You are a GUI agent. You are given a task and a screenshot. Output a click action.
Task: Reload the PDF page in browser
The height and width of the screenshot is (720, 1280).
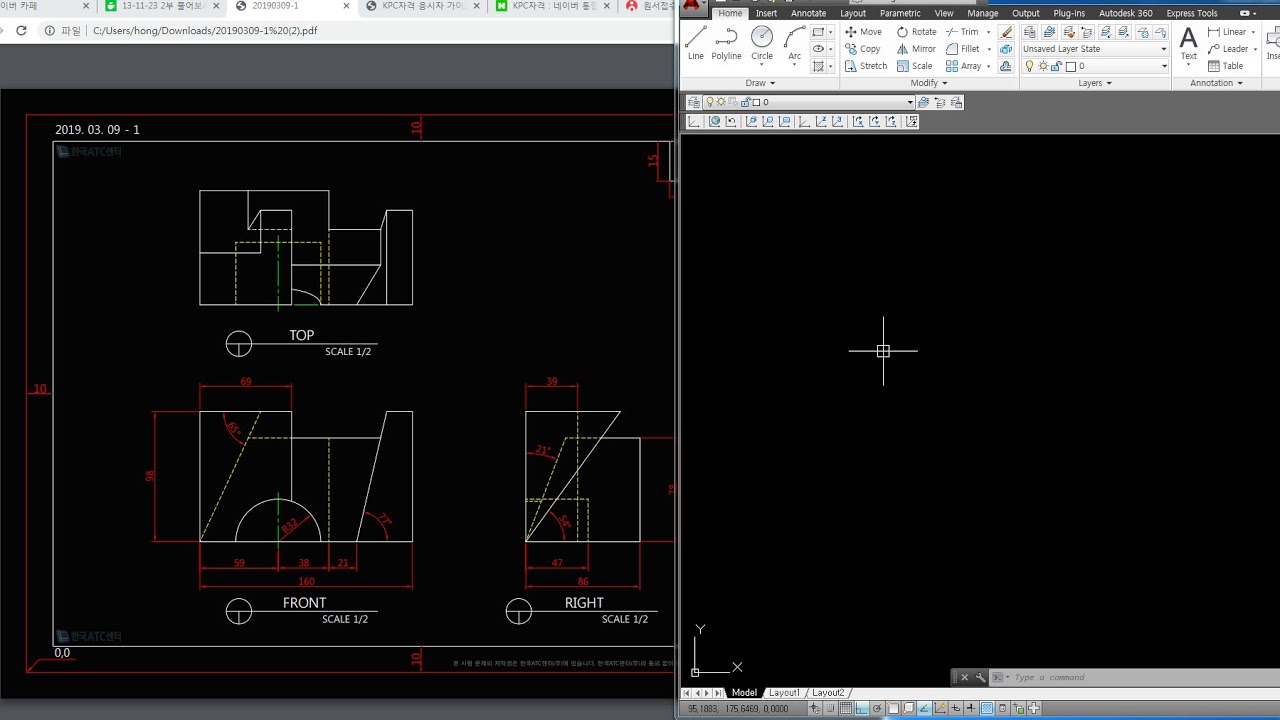[x=21, y=31]
